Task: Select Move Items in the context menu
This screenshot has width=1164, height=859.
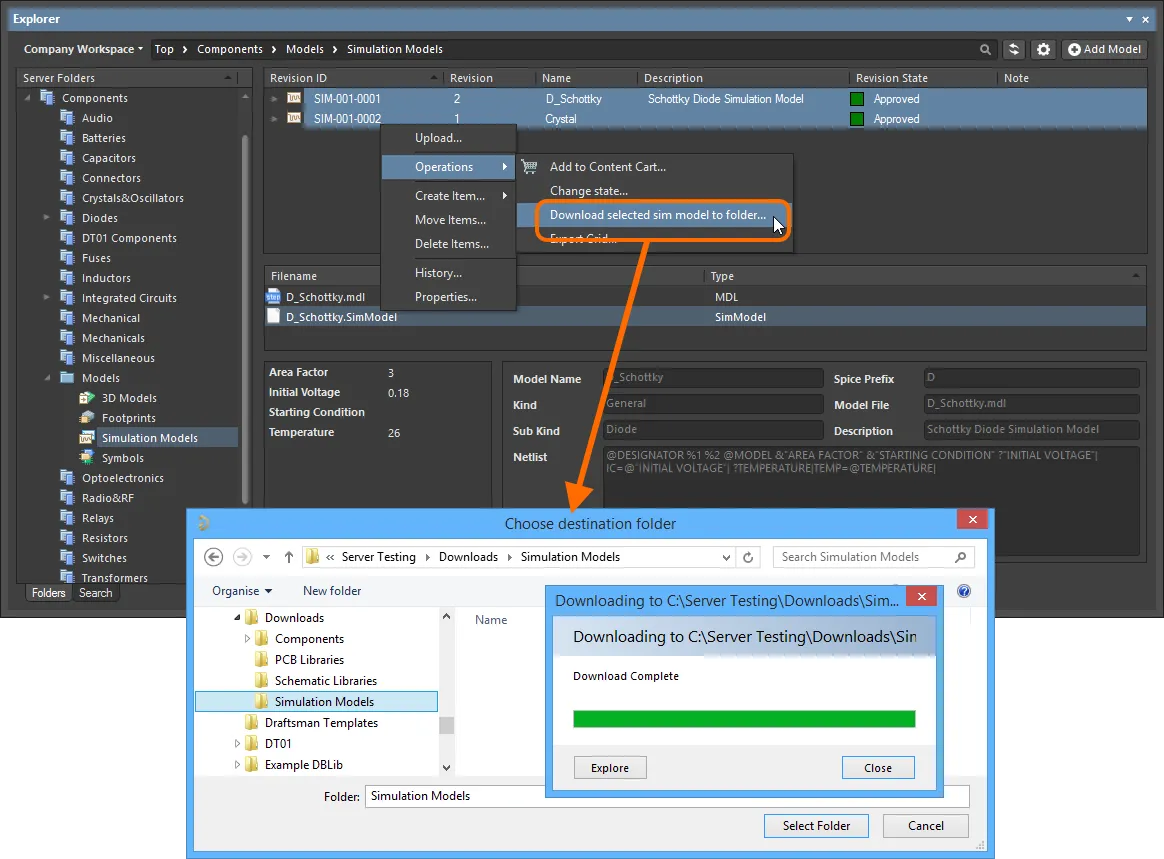Action: (x=450, y=220)
